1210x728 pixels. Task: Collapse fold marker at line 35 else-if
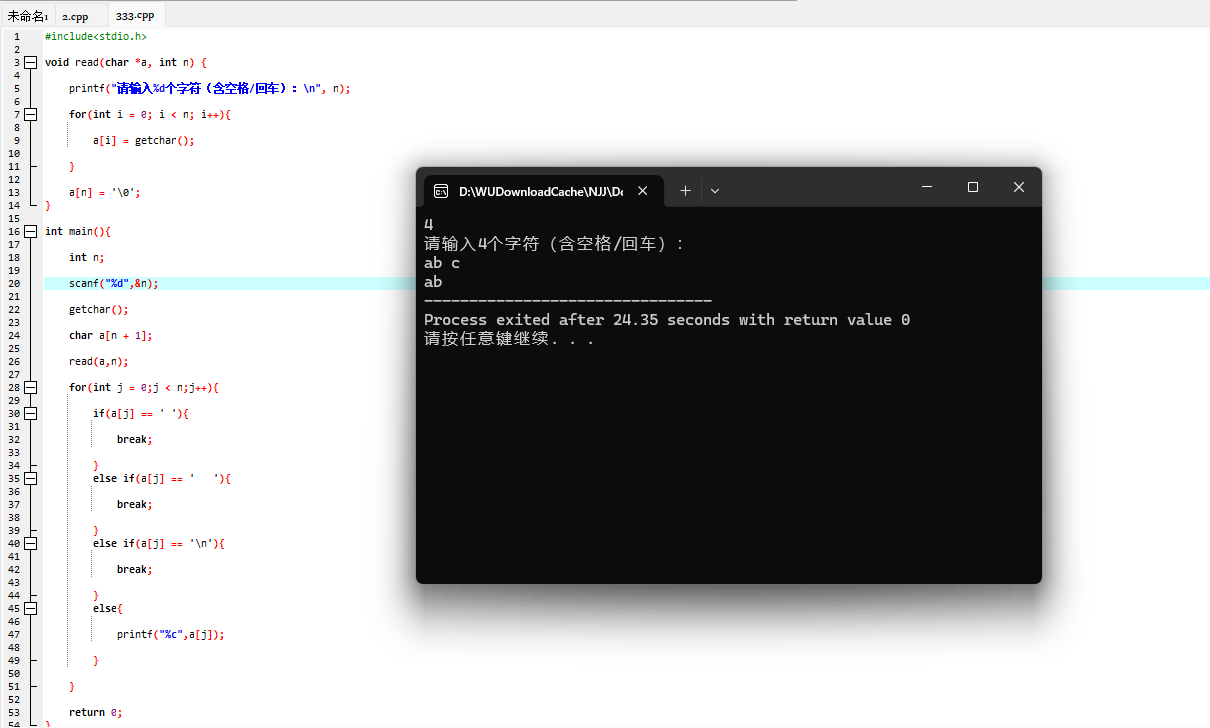click(x=30, y=478)
